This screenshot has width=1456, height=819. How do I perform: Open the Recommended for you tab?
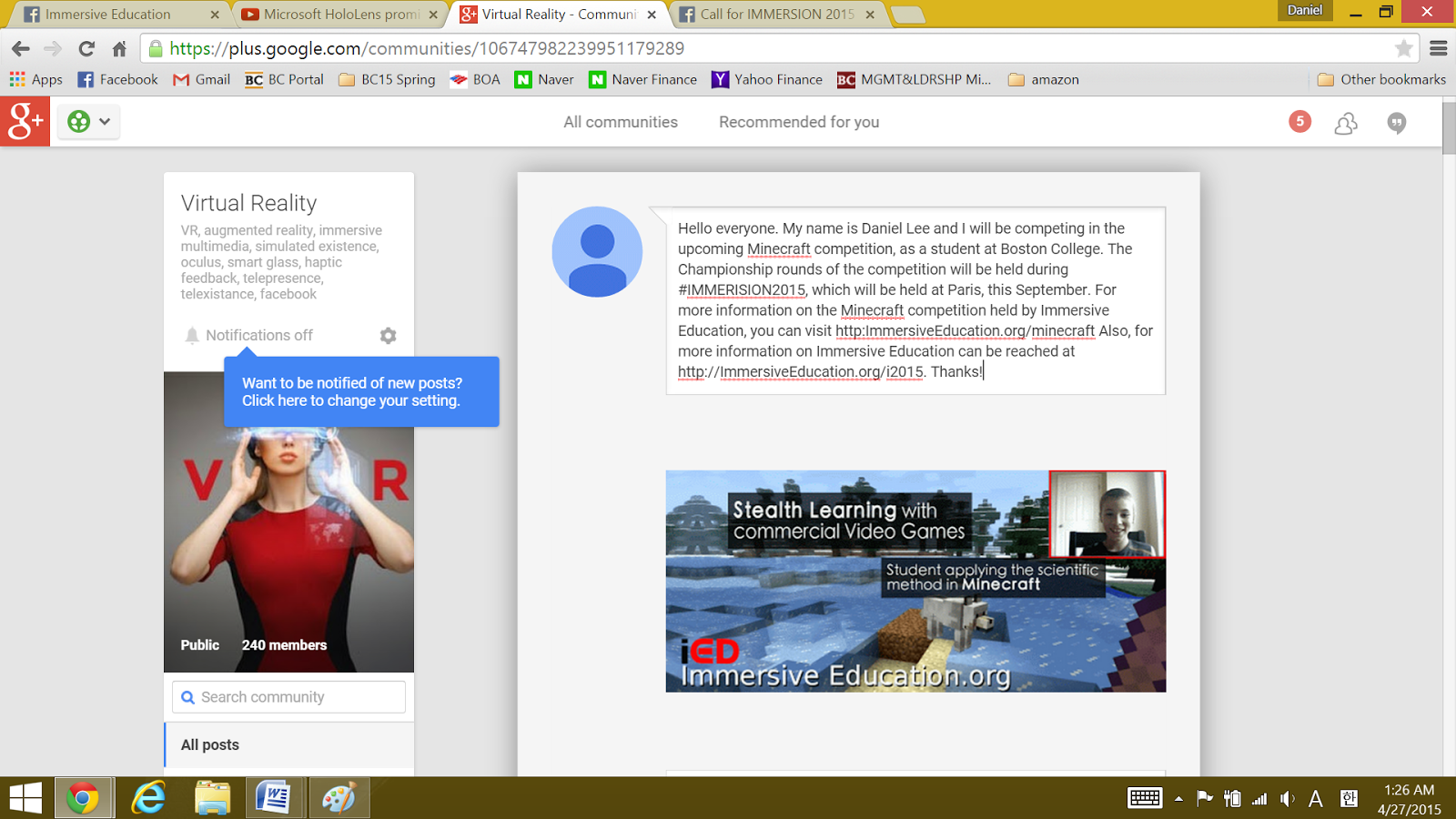point(799,122)
